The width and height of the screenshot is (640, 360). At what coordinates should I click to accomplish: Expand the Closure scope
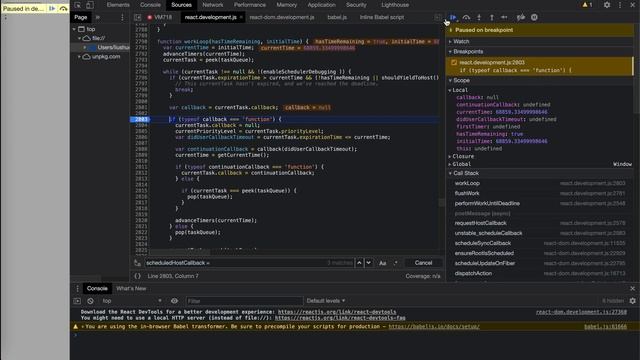463,156
